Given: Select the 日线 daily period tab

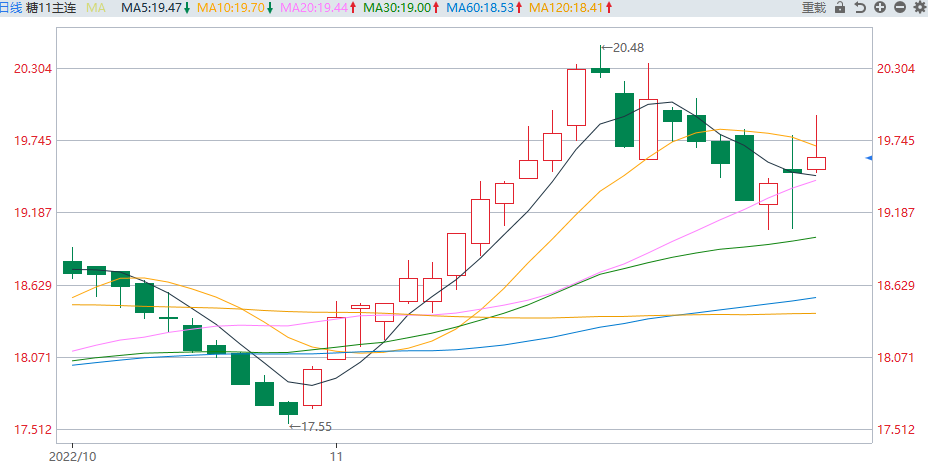Looking at the screenshot, I should [12, 8].
